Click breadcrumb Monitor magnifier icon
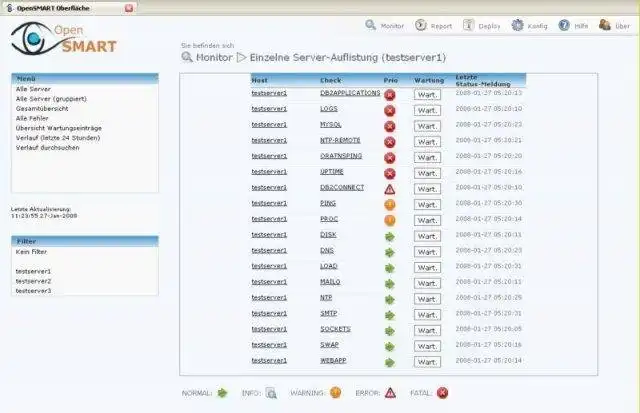The width and height of the screenshot is (640, 413). click(187, 57)
